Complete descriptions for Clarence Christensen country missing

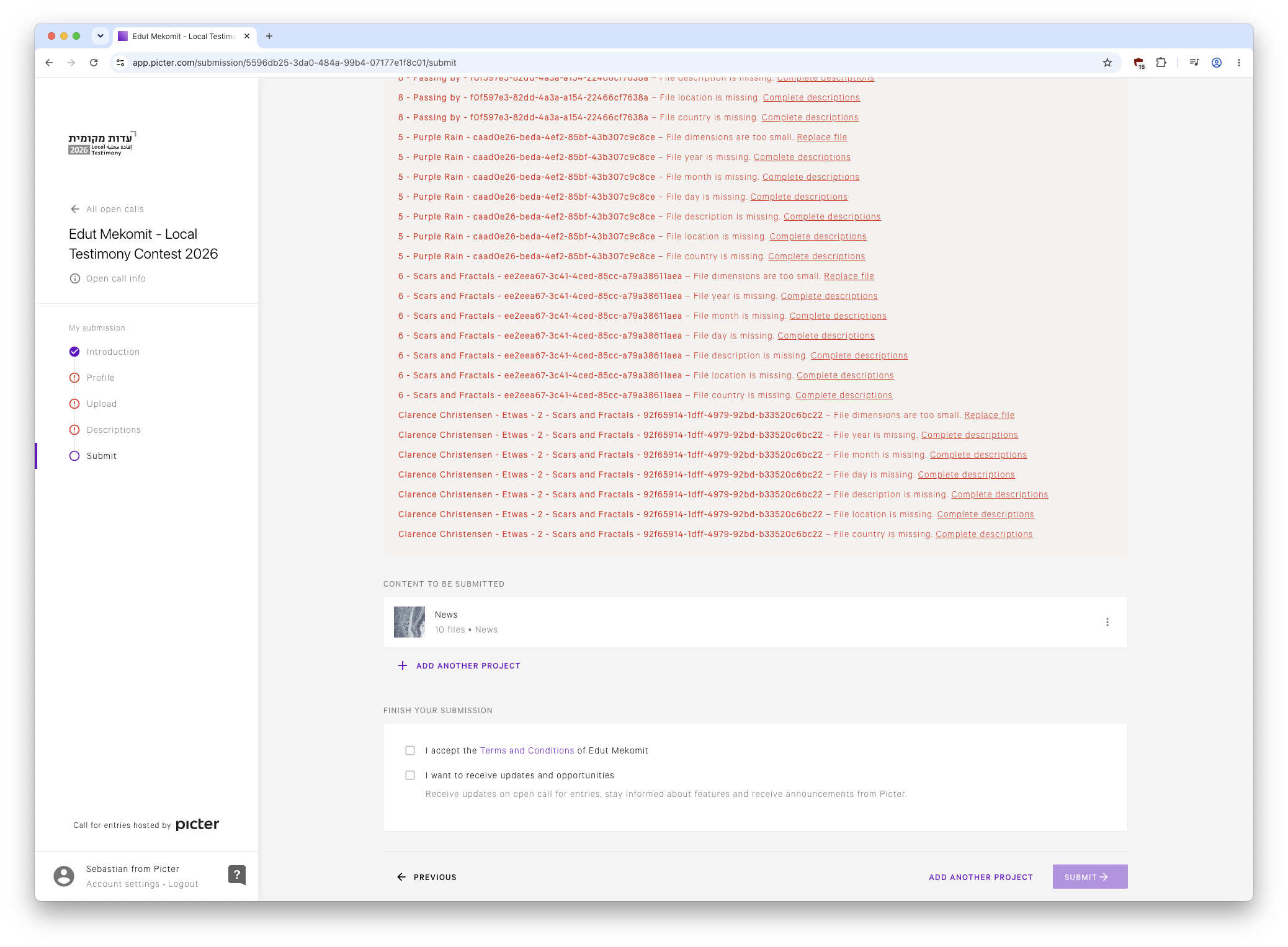(985, 534)
